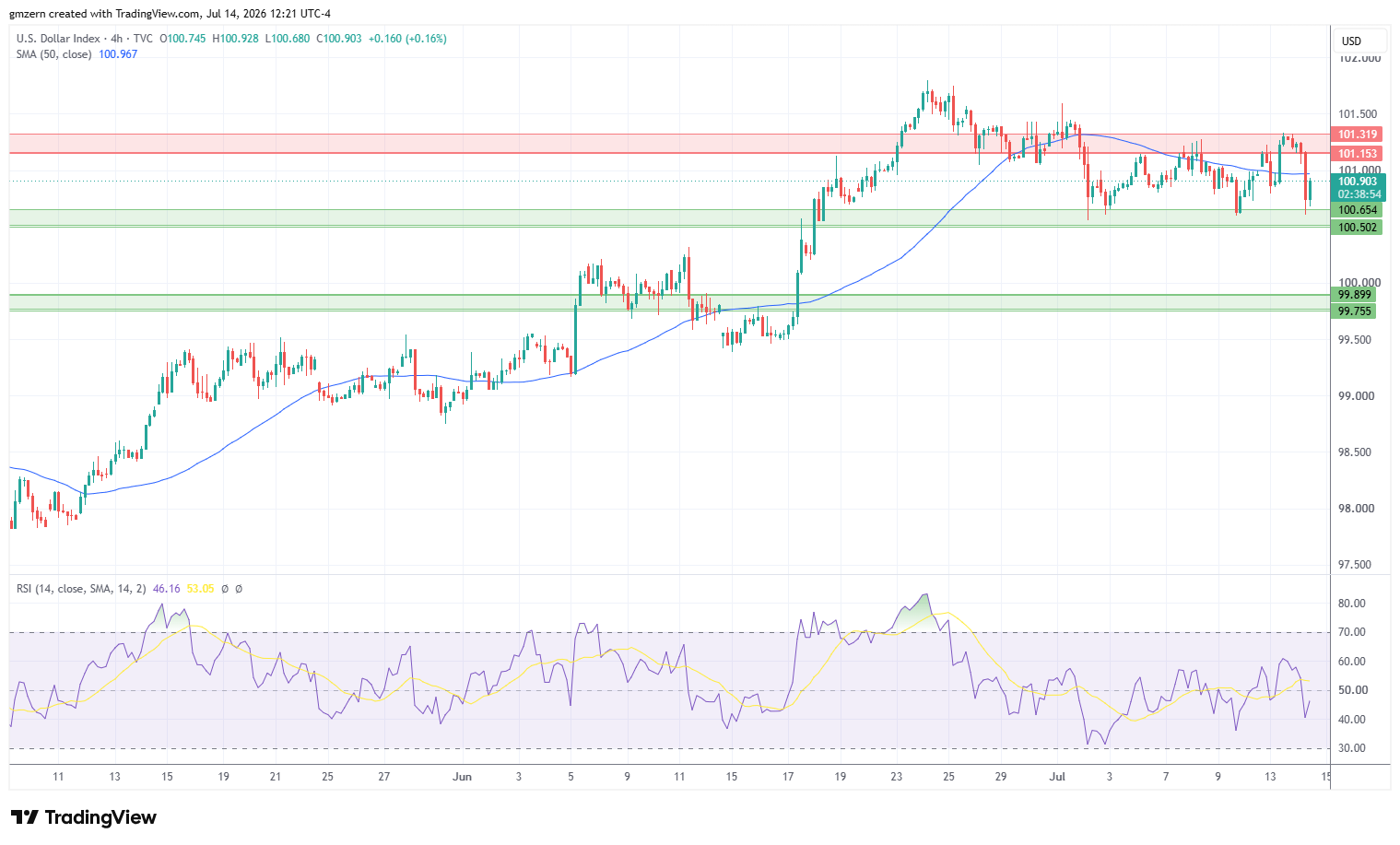Click the 98.000 price axis label

click(1357, 509)
